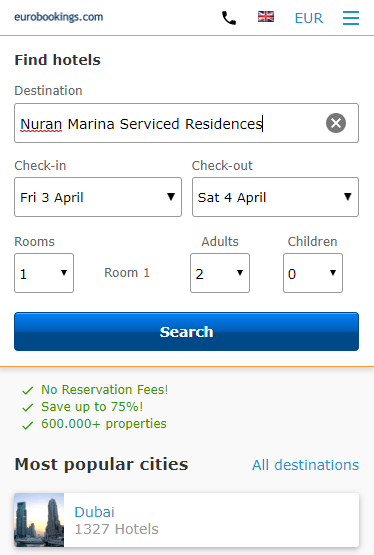374x555 pixels.
Task: Focus the Destination input field
Action: pos(186,123)
